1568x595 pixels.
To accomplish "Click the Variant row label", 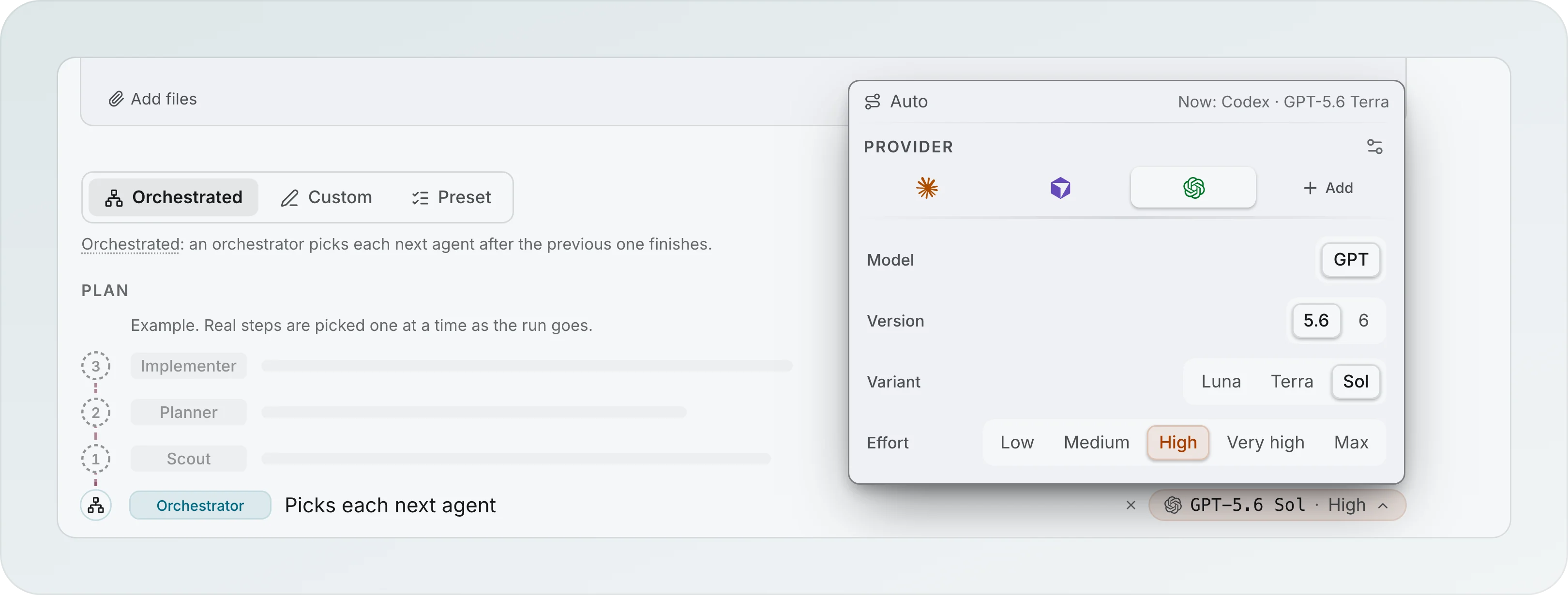I will (893, 382).
